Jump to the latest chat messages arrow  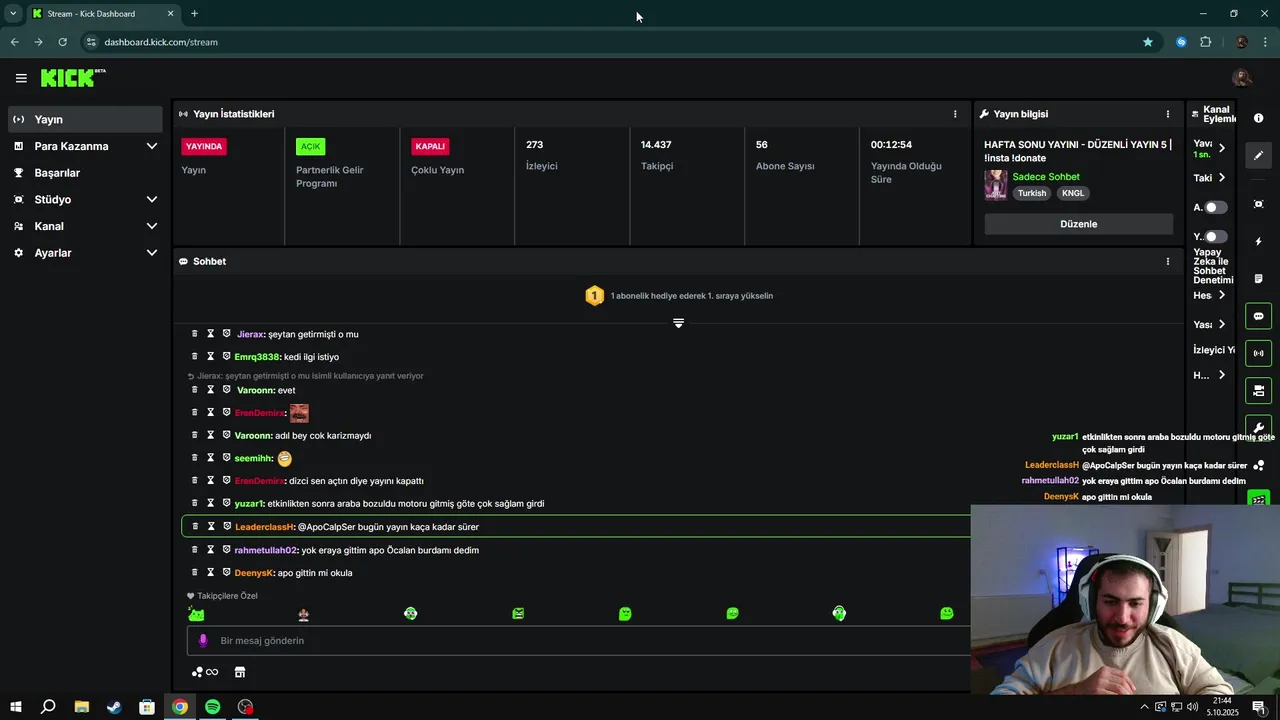tap(678, 323)
